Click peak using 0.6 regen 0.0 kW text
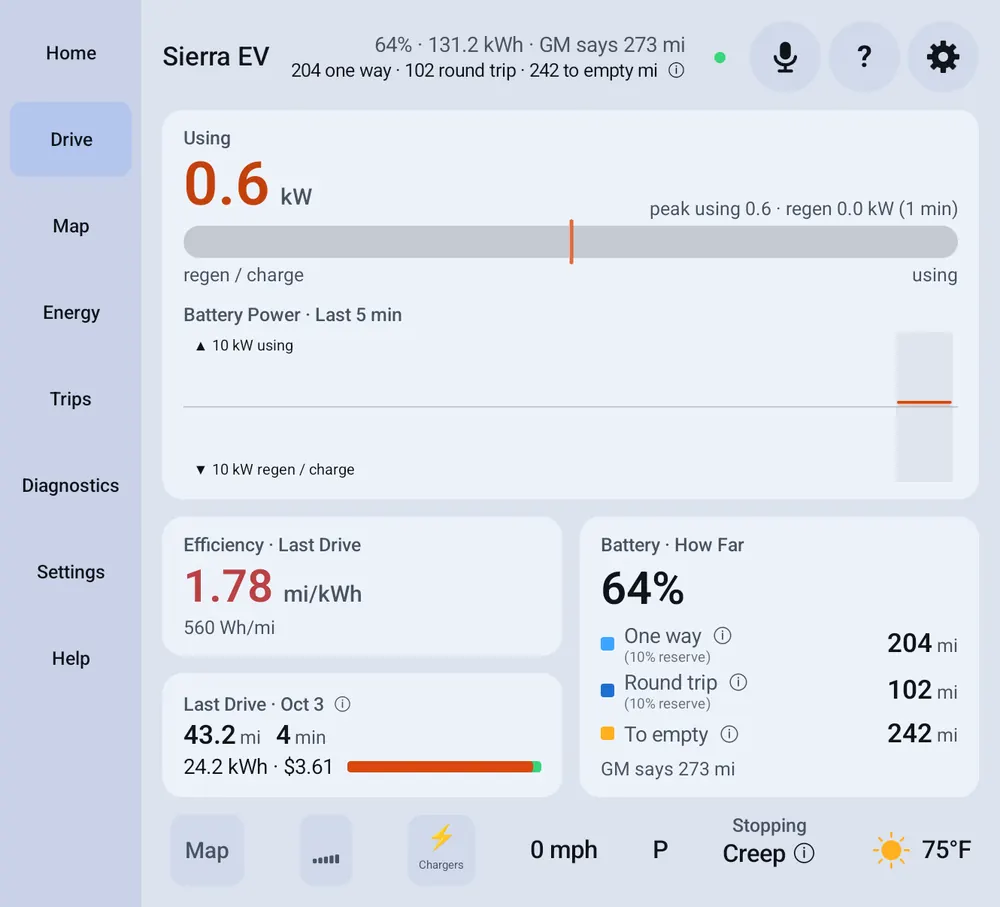The image size is (1000, 907). [804, 209]
